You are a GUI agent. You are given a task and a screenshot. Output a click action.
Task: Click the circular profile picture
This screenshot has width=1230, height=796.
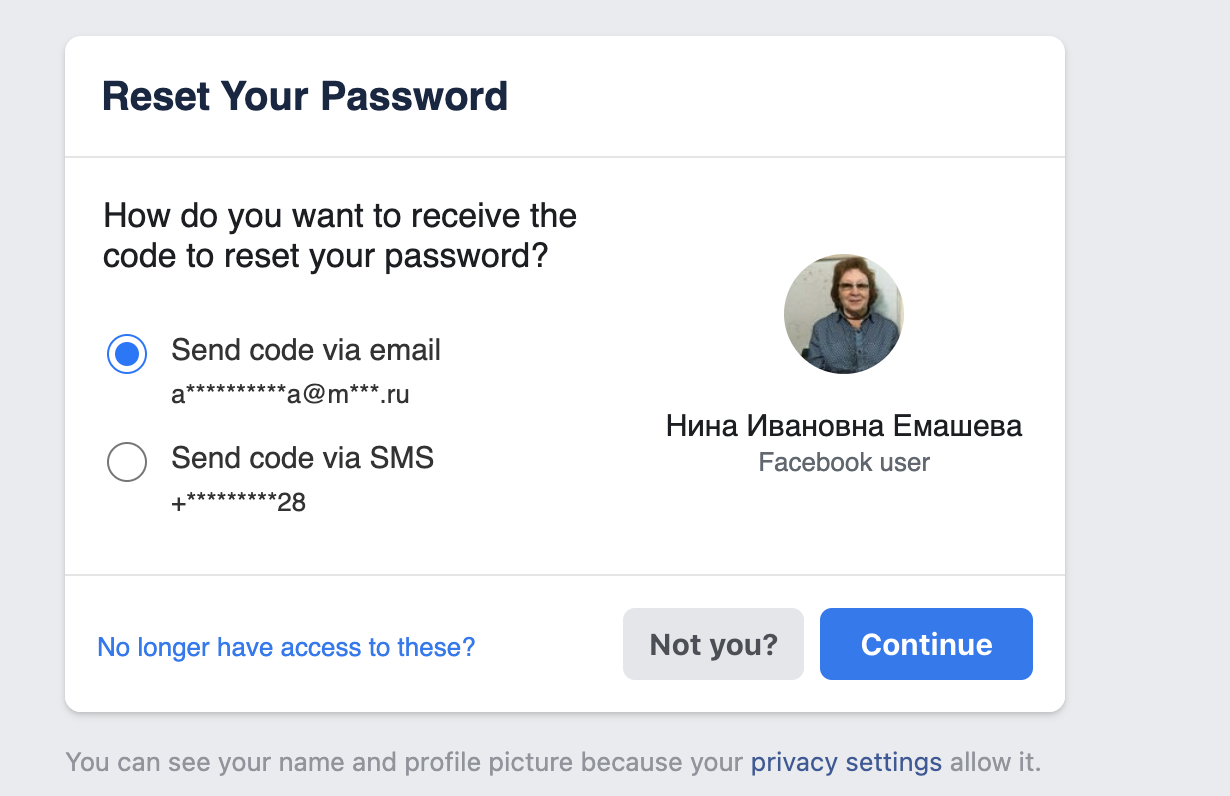(843, 314)
